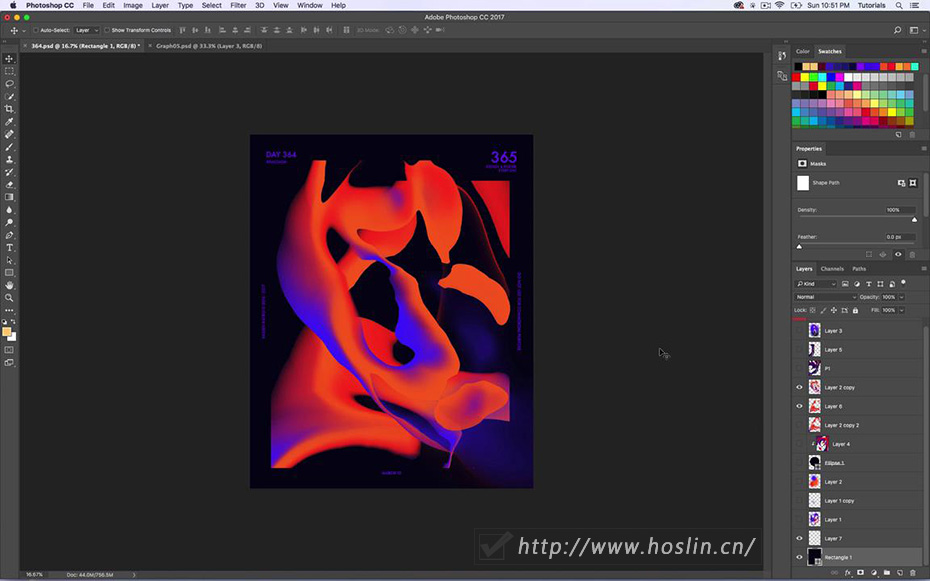Hide the Layer 7 layer
The width and height of the screenshot is (930, 581).
[799, 539]
